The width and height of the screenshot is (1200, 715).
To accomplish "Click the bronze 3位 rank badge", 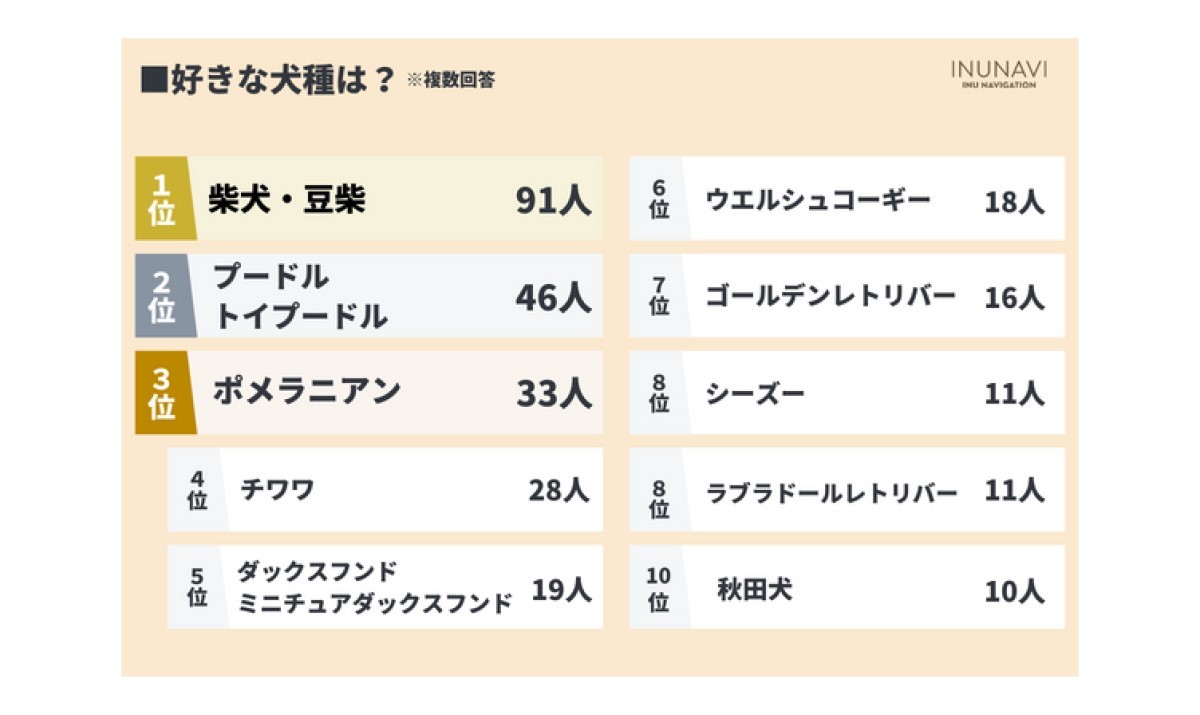I will point(164,392).
